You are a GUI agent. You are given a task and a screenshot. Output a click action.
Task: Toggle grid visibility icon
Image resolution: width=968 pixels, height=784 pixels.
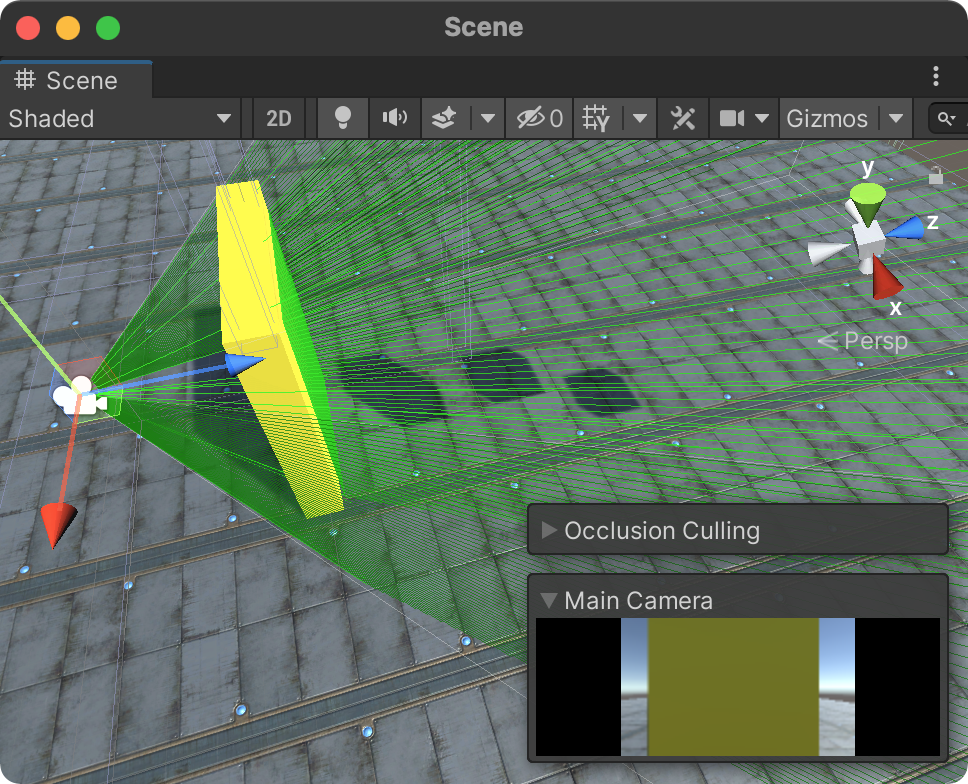(596, 119)
